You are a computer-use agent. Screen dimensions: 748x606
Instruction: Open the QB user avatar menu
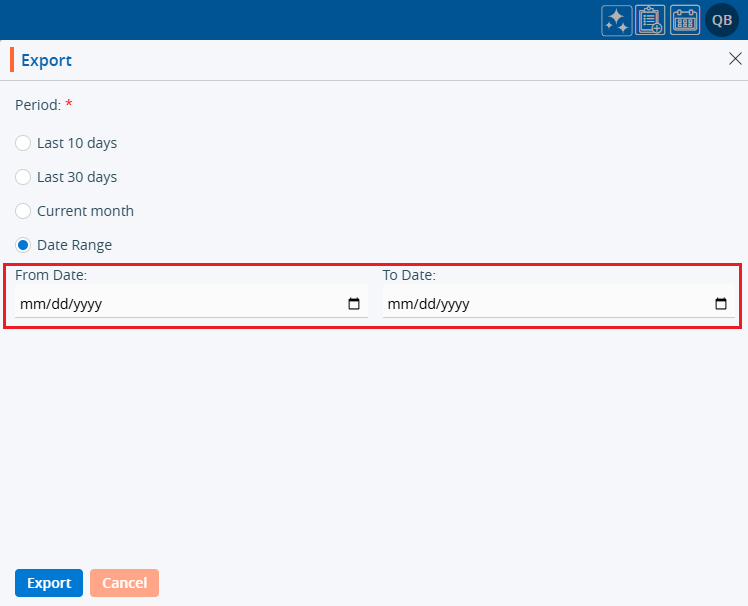click(722, 21)
